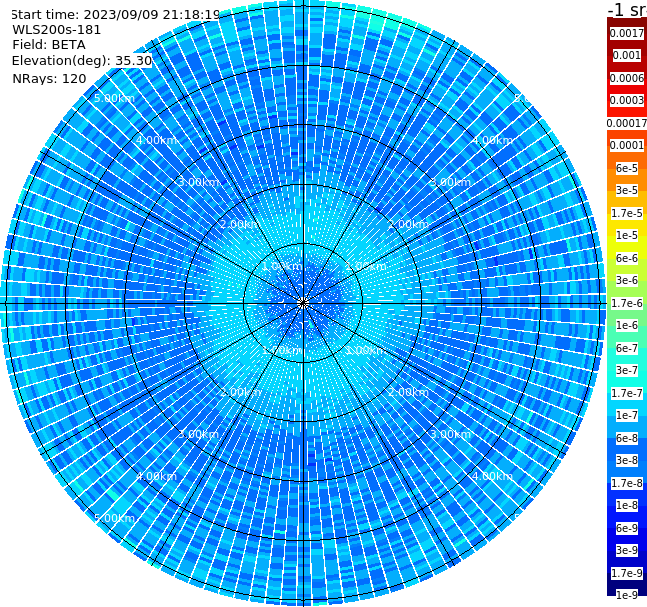Click the Start time 2023/09/09 21:18:19 text
The width and height of the screenshot is (647, 607).
115,14
